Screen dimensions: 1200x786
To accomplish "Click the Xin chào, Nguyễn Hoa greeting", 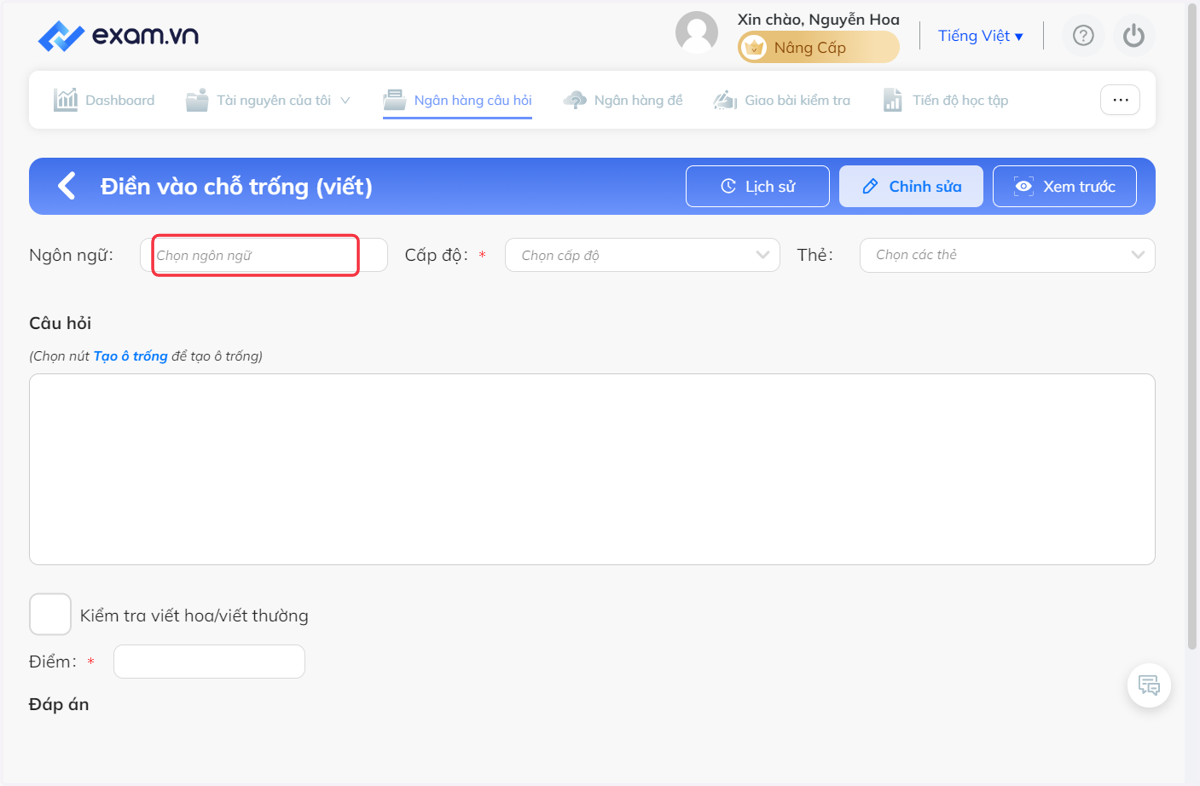I will pyautogui.click(x=818, y=19).
